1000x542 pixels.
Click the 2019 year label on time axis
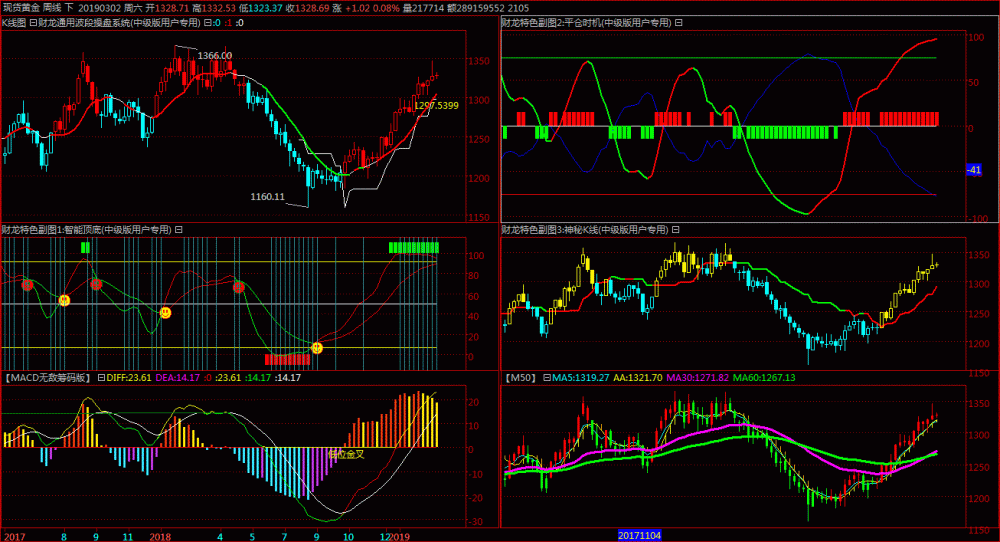coord(400,537)
